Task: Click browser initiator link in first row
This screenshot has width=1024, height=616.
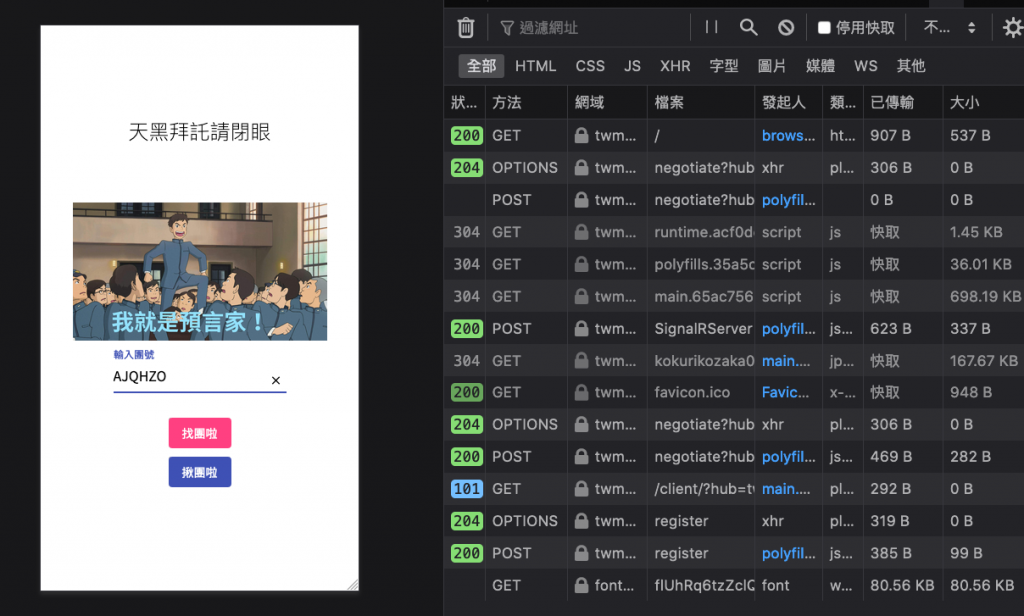Action: 788,136
